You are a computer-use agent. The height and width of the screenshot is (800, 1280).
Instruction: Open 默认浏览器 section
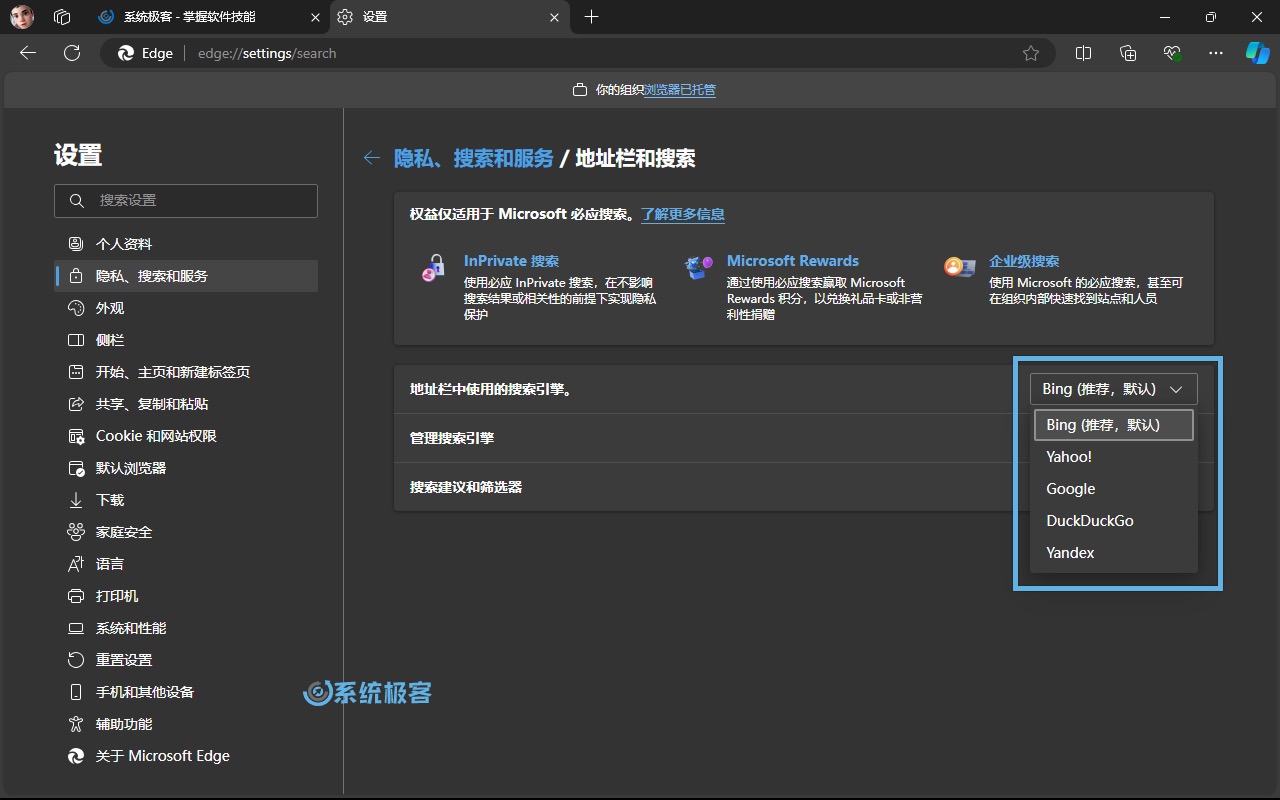[186, 468]
